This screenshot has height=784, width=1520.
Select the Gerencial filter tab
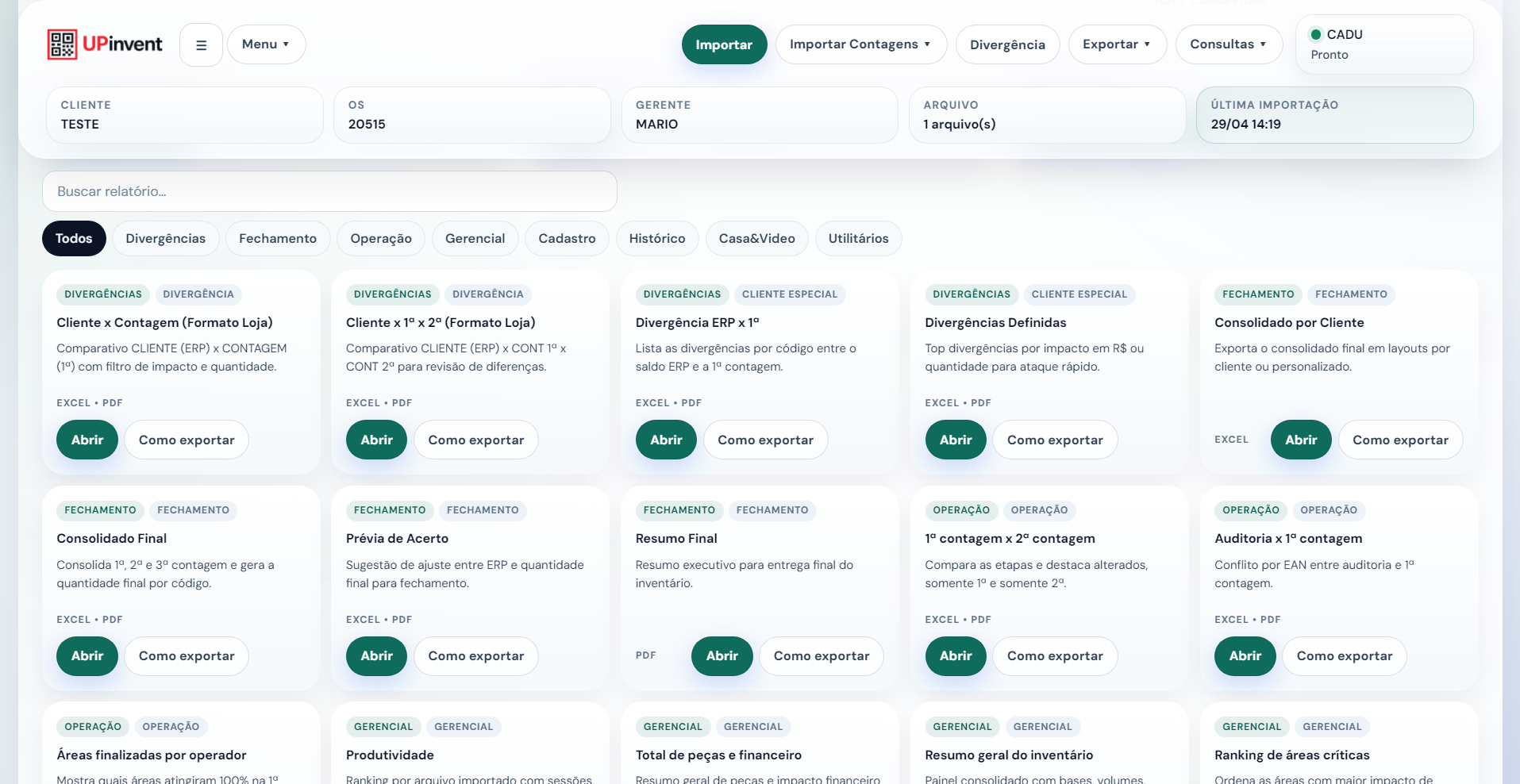point(475,238)
